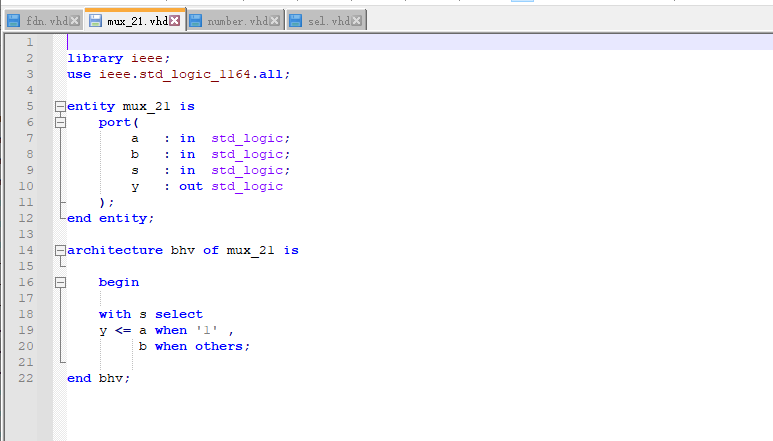Image resolution: width=773 pixels, height=441 pixels.
Task: Click 'end bhv;' on line 22
Action: (98, 378)
